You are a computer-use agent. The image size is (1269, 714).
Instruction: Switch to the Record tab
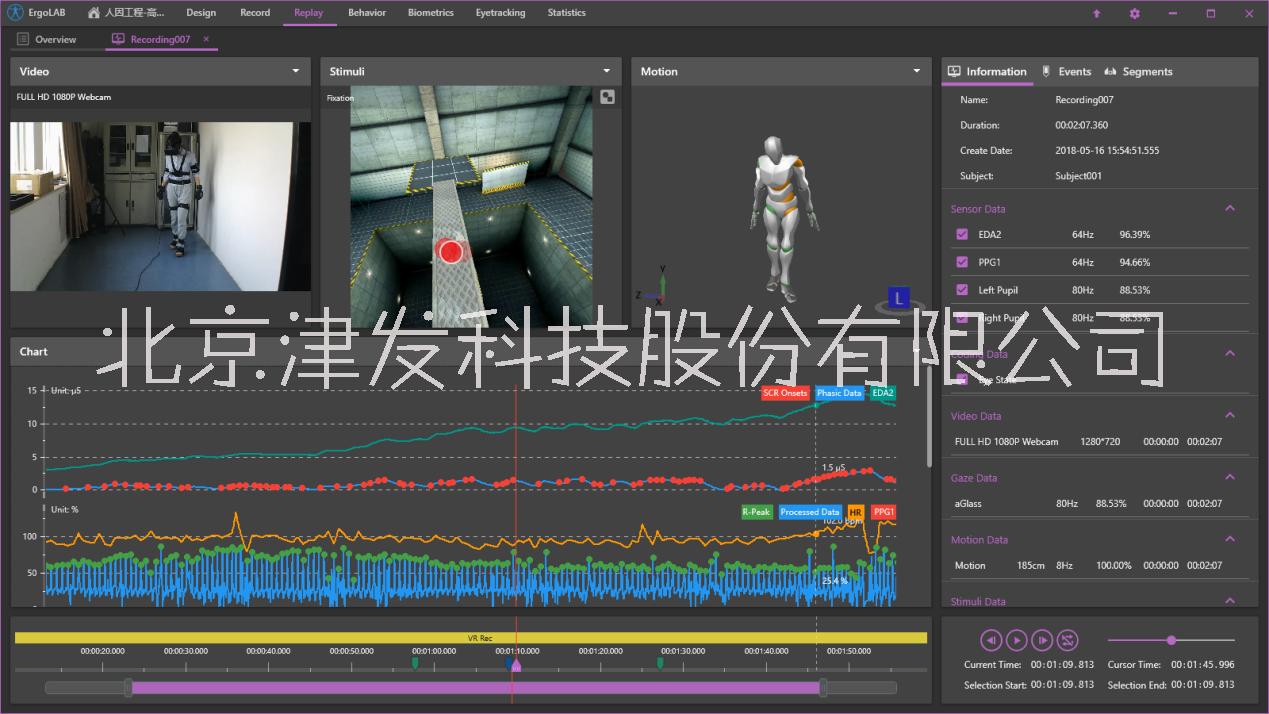tap(255, 13)
